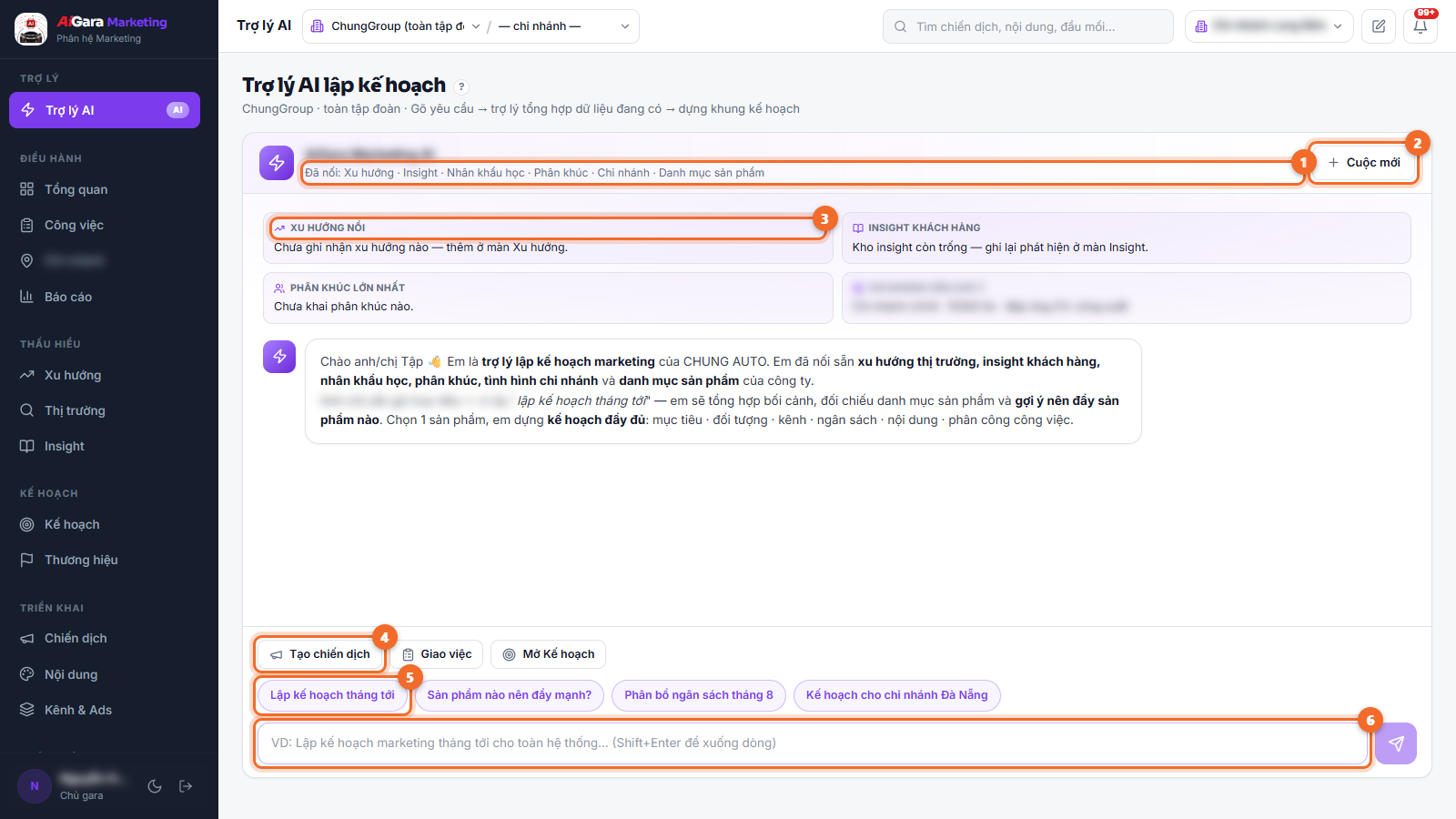Open Báo cáo reports
Screen dimensions: 1456x819
point(105,297)
